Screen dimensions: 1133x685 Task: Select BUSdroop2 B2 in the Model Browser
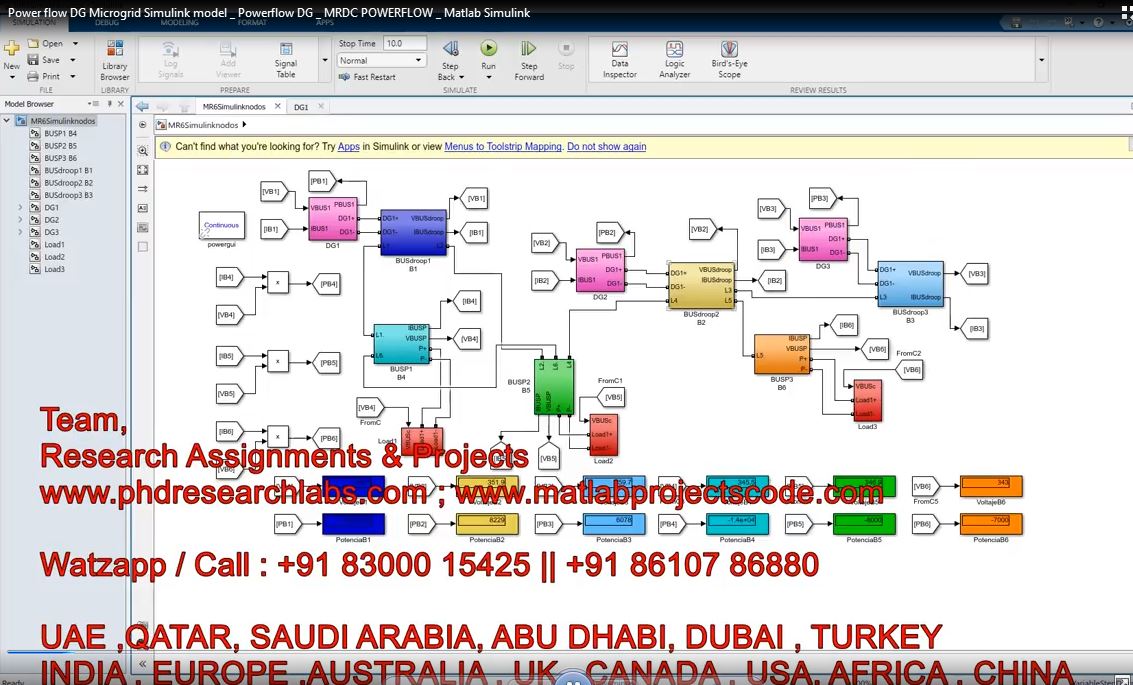68,183
